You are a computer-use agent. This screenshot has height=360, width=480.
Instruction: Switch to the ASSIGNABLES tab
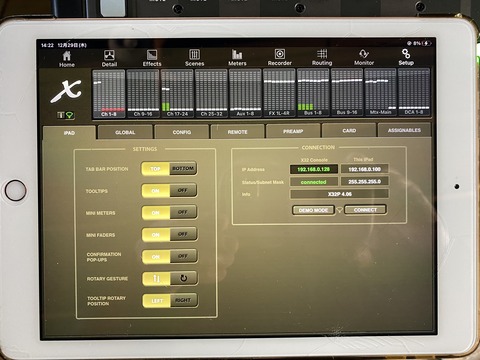coord(404,130)
